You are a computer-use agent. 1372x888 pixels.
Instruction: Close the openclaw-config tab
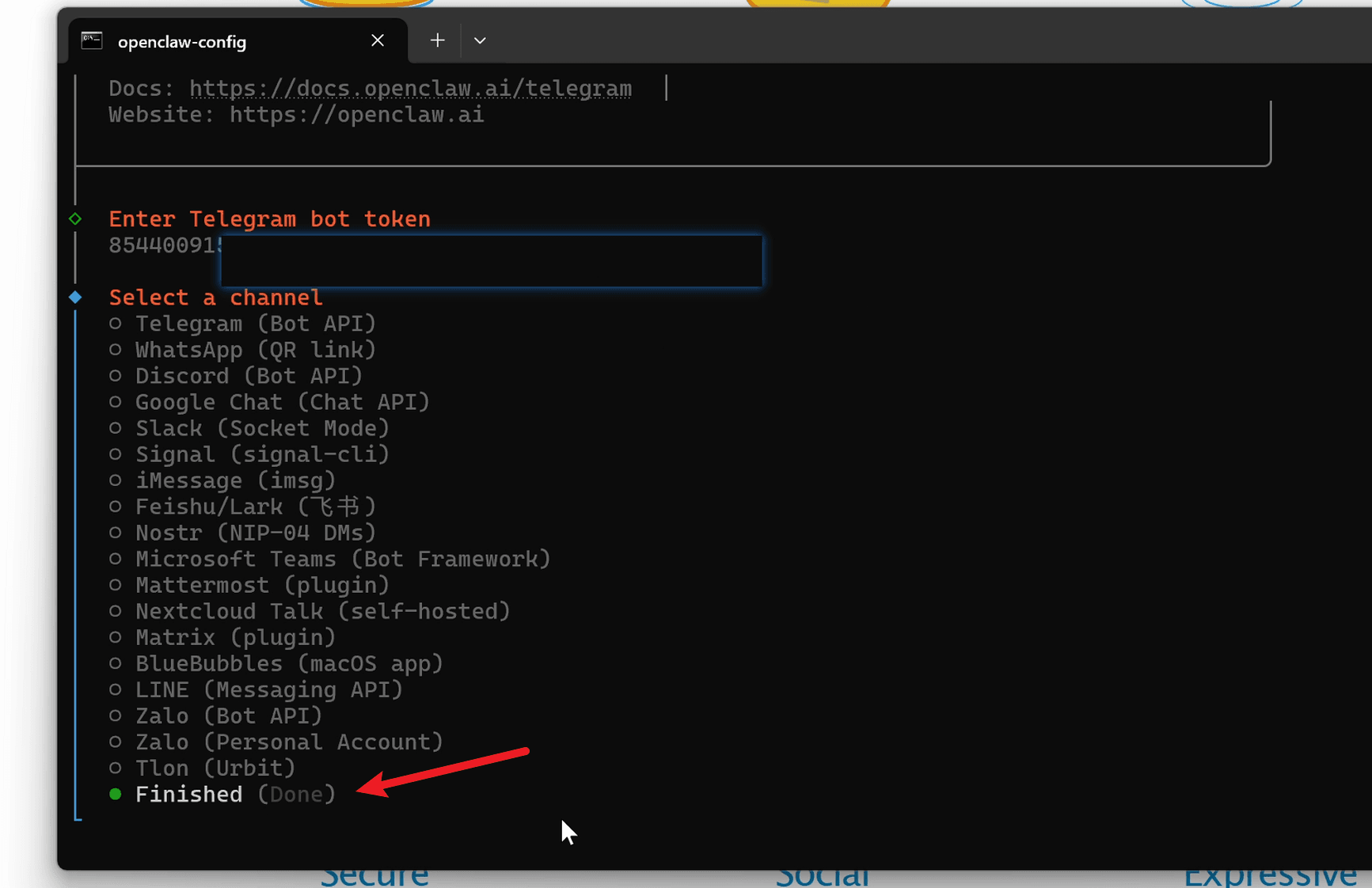click(378, 40)
